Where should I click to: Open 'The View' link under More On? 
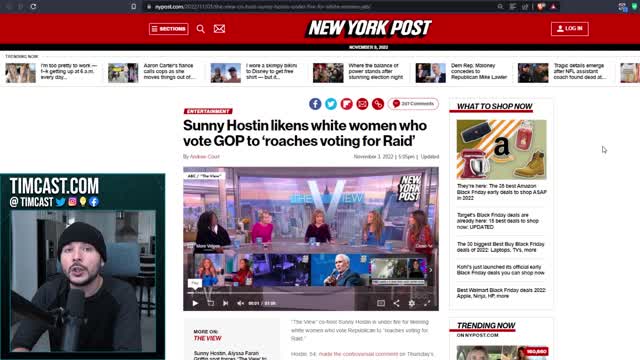click(x=207, y=338)
